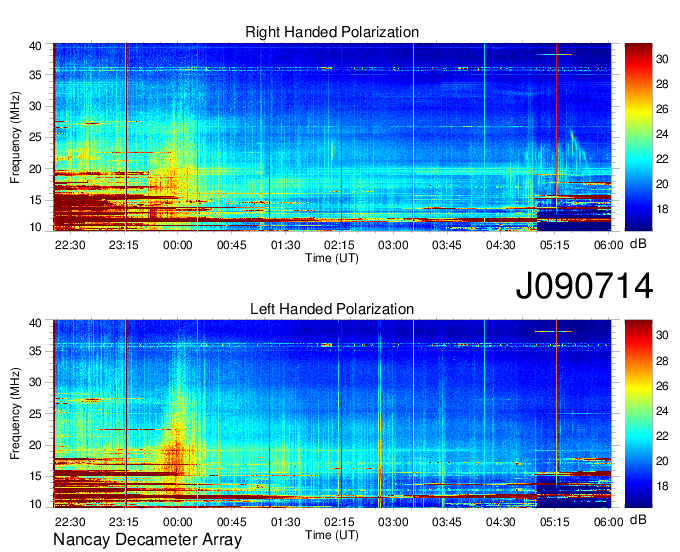This screenshot has width=680, height=552.
Task: Click the '03:00' tick label on the top plot
Action: click(393, 245)
